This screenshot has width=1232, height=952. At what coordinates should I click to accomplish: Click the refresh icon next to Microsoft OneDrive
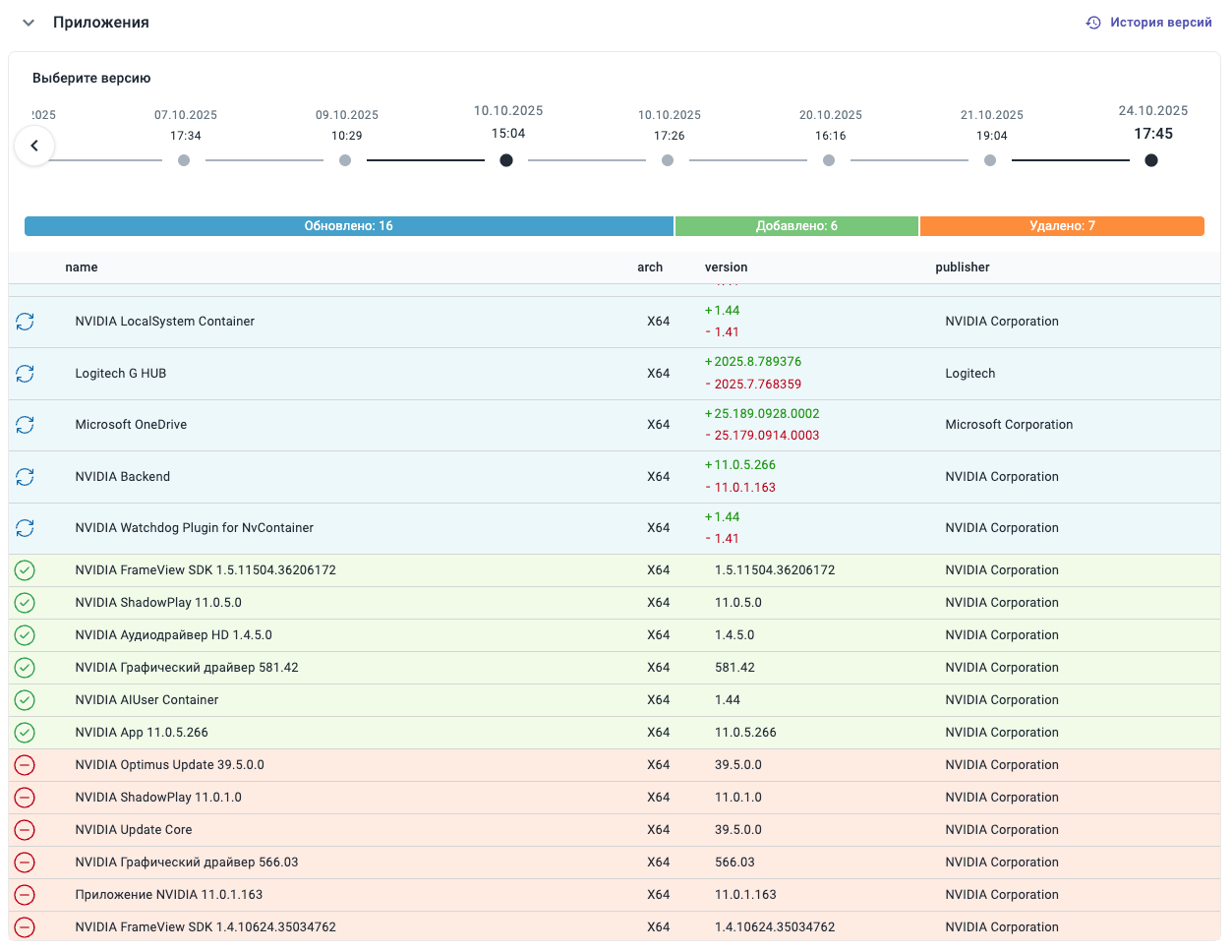(x=26, y=425)
